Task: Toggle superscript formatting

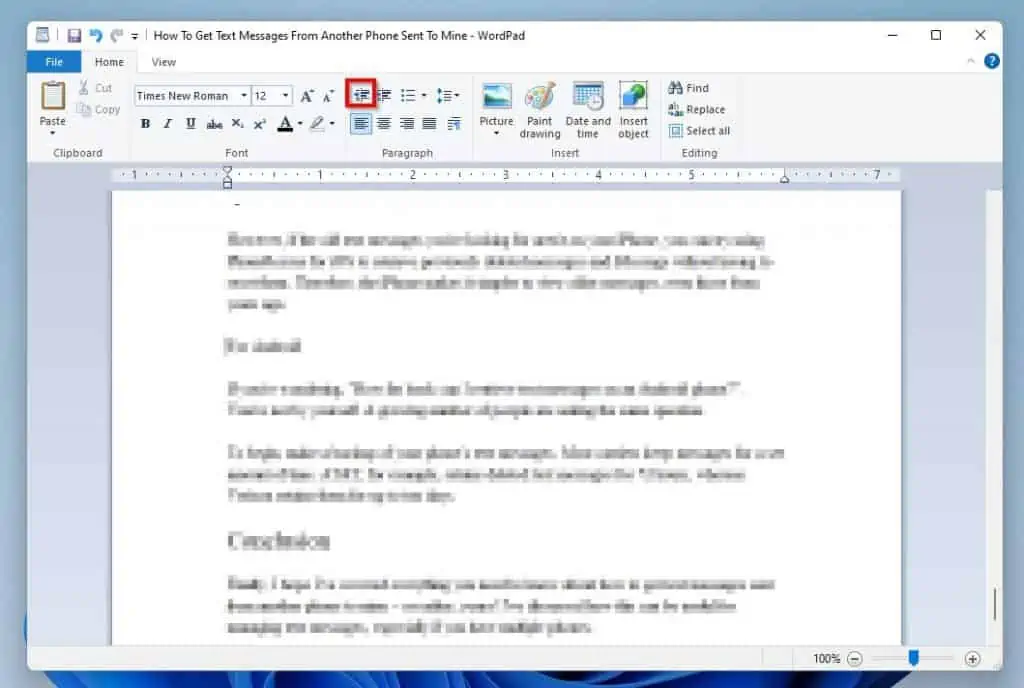Action: (259, 123)
